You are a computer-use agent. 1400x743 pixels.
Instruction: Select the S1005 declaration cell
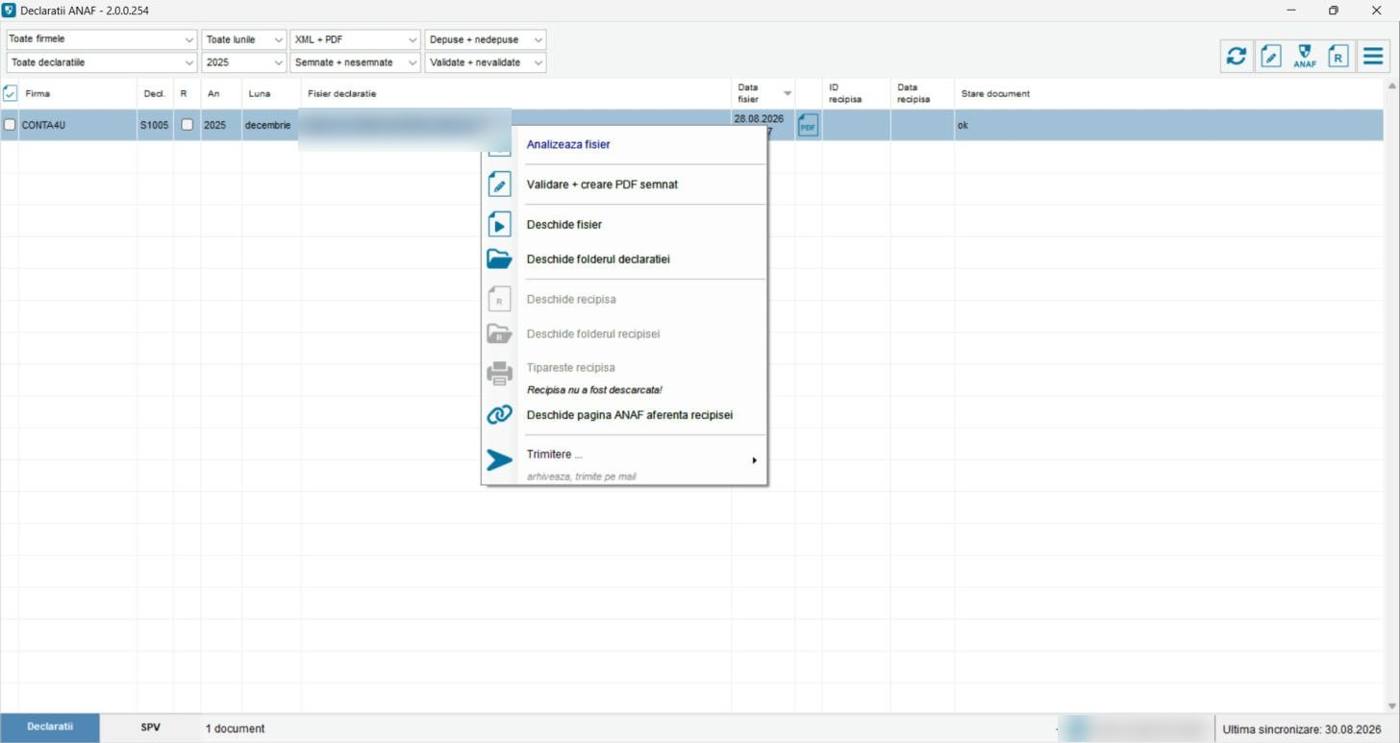click(x=155, y=126)
